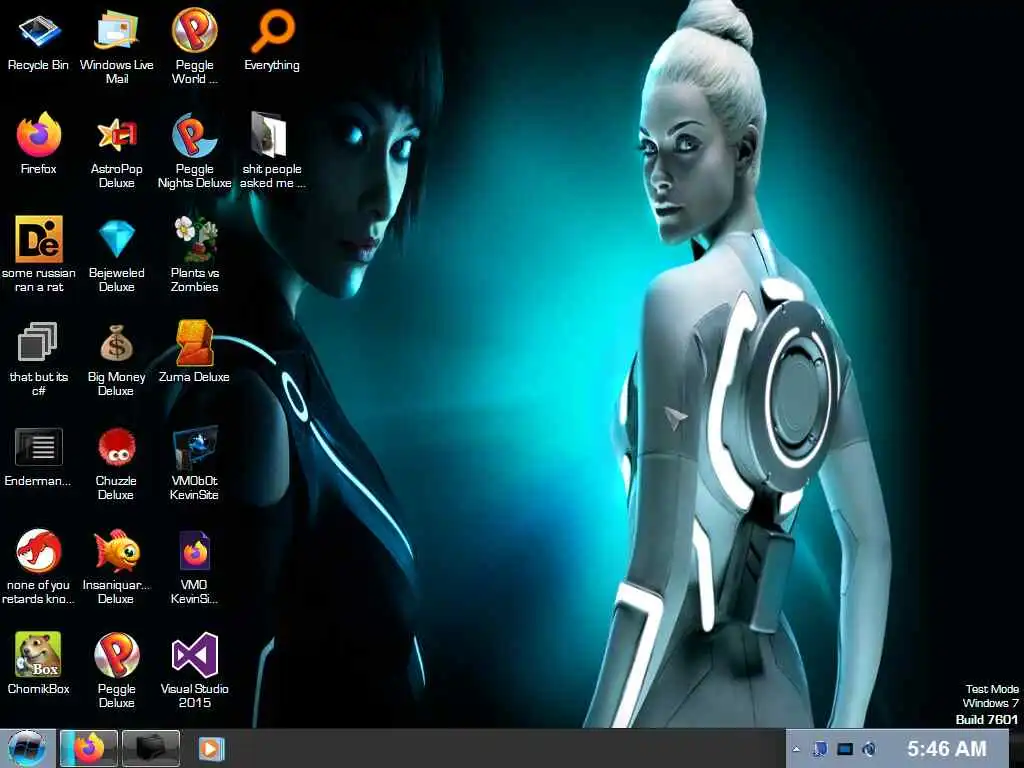Click the Show Desktop strip at the taskbar end
Viewport: 1024px width, 768px height.
coord(1017,748)
